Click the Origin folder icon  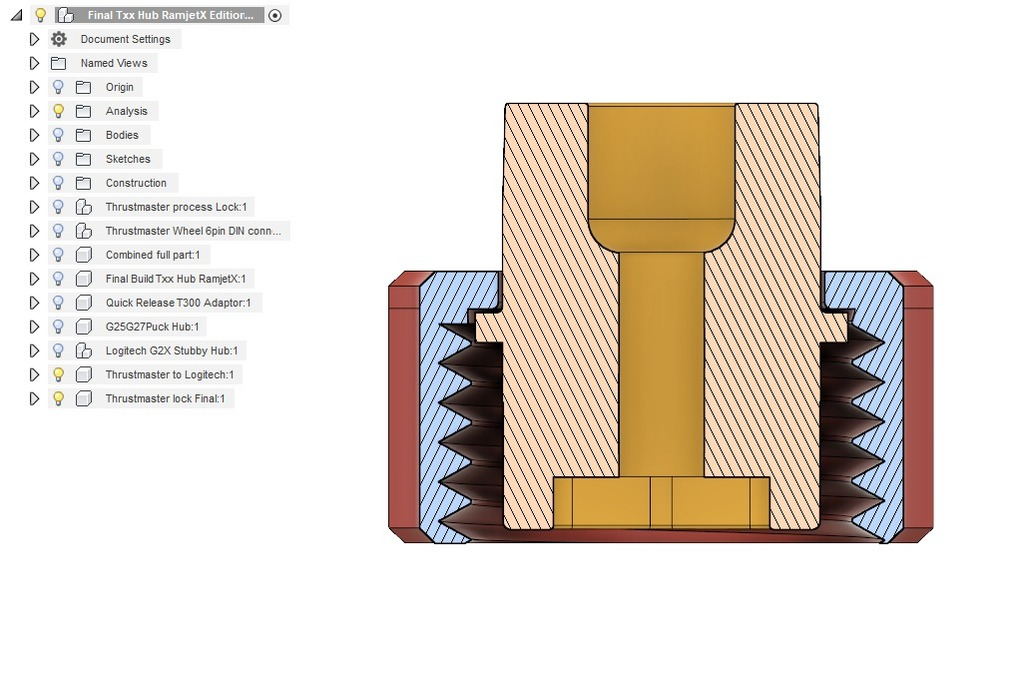click(x=83, y=88)
